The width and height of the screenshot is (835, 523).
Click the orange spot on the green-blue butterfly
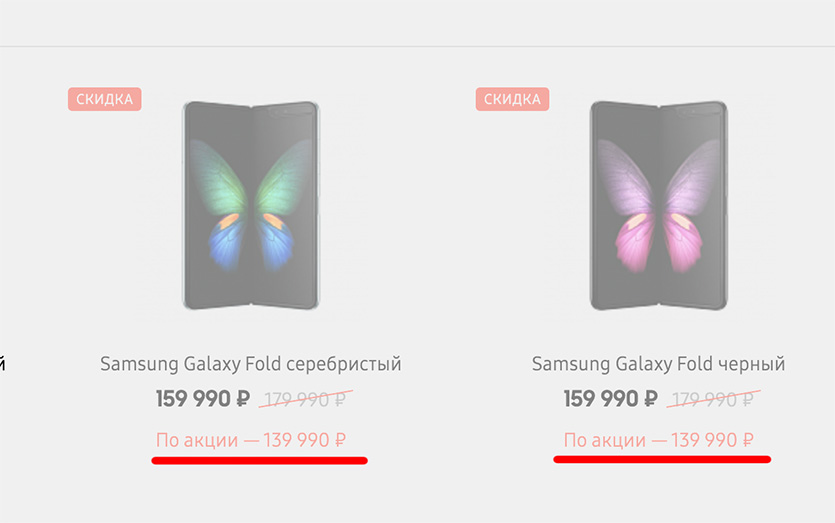(230, 218)
